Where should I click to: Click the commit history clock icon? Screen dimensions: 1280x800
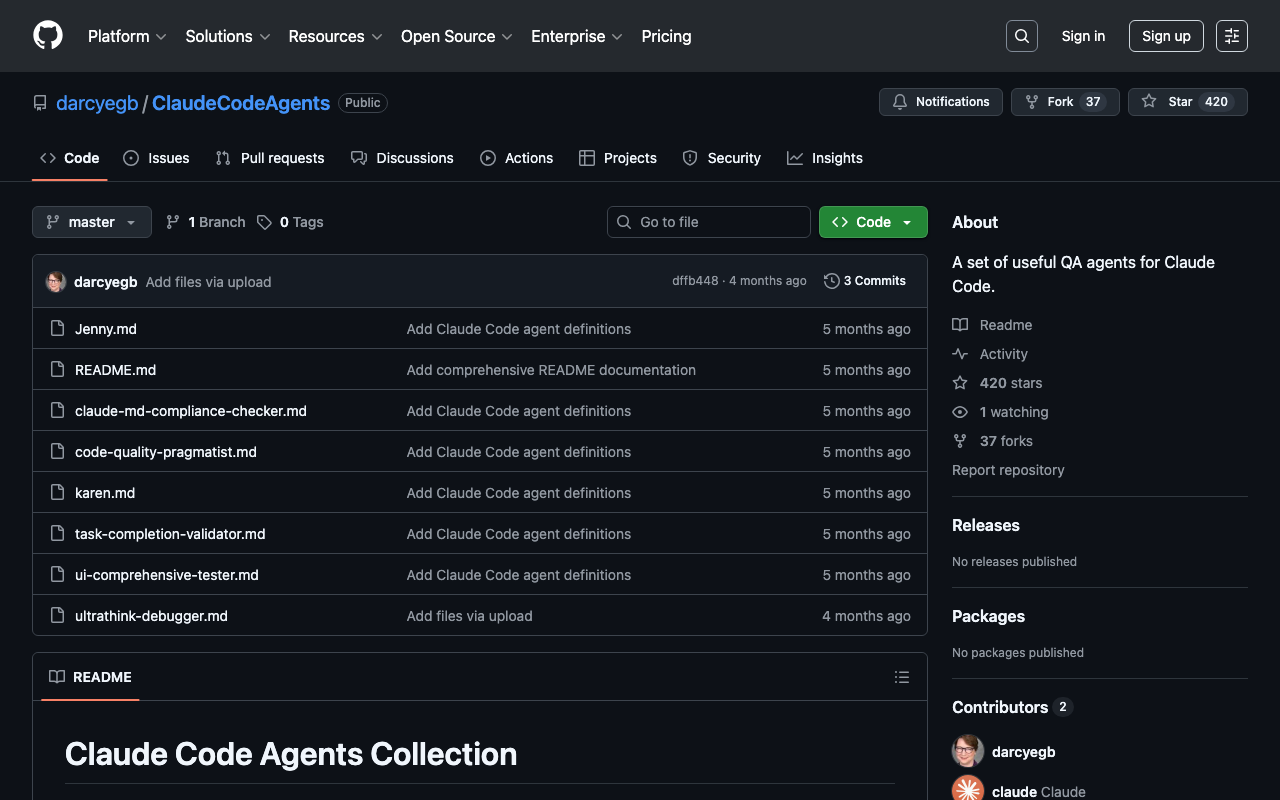(831, 281)
